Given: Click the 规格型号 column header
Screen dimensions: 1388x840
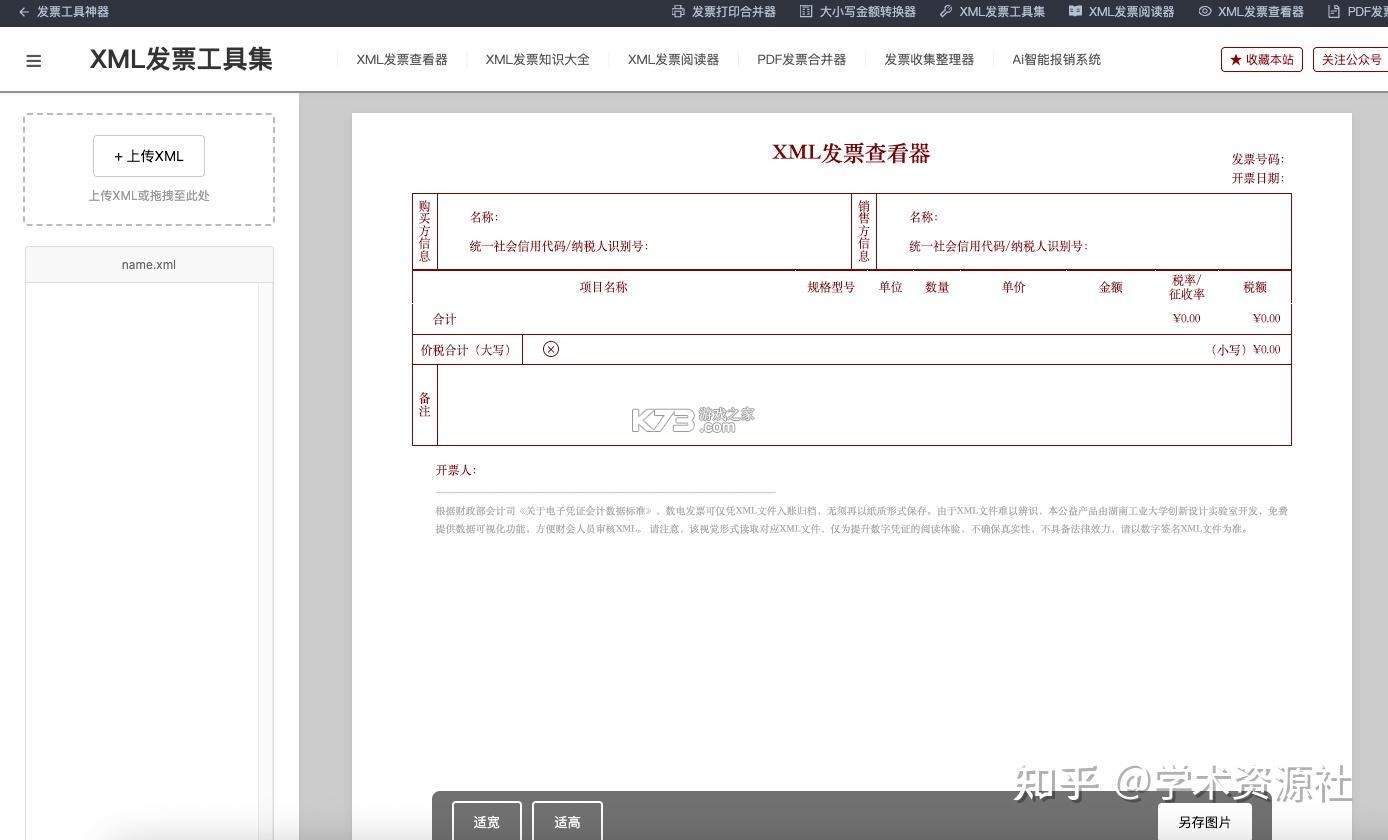Looking at the screenshot, I should tap(831, 287).
